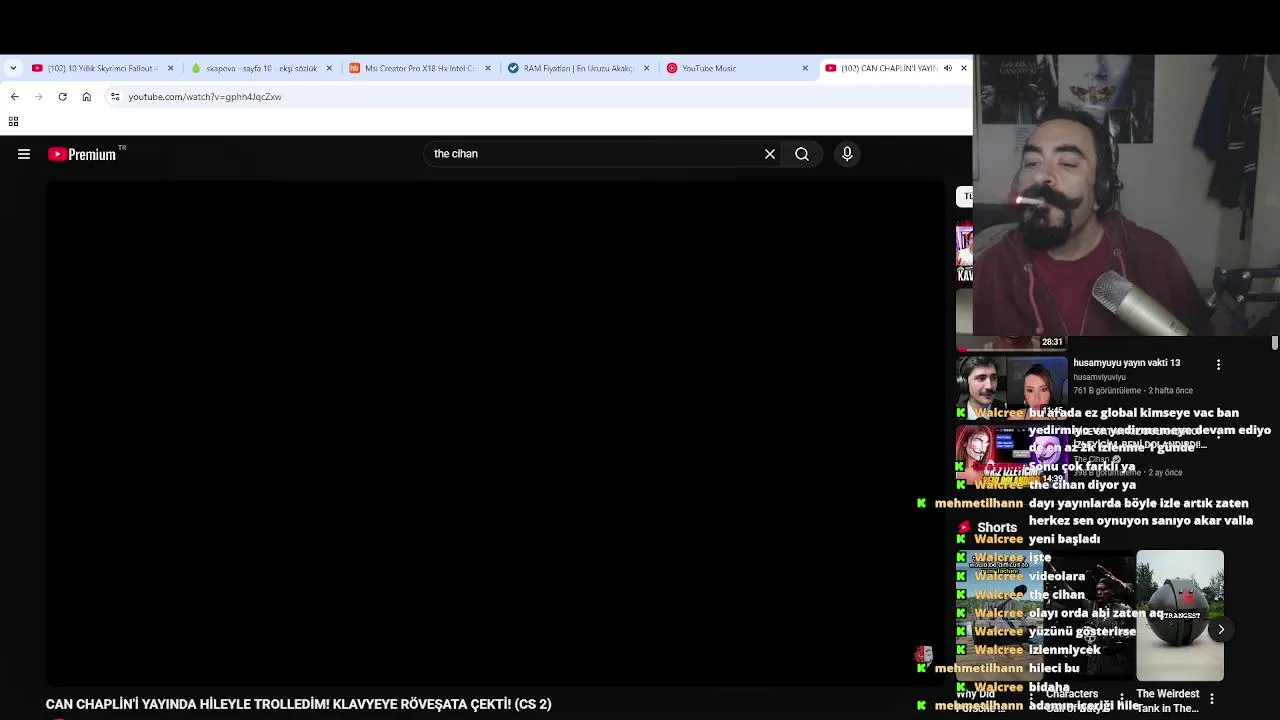Open the YouTube guide hamburger menu
1280x720 pixels.
point(24,154)
